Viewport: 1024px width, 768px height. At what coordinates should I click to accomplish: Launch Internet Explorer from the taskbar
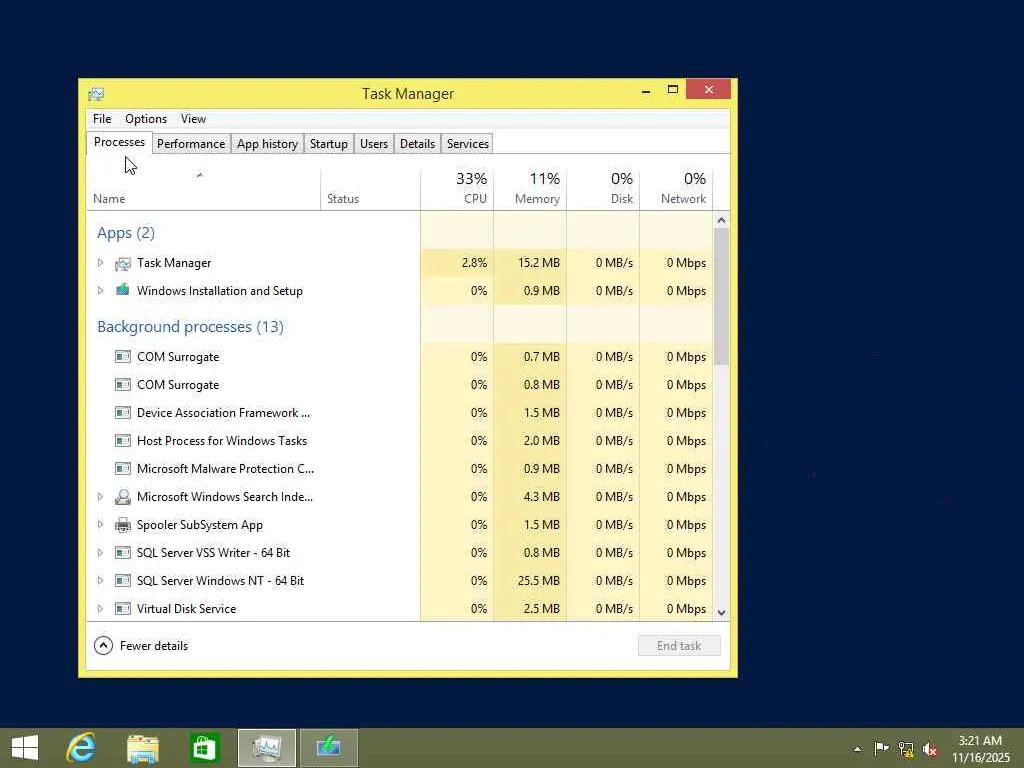pos(82,748)
